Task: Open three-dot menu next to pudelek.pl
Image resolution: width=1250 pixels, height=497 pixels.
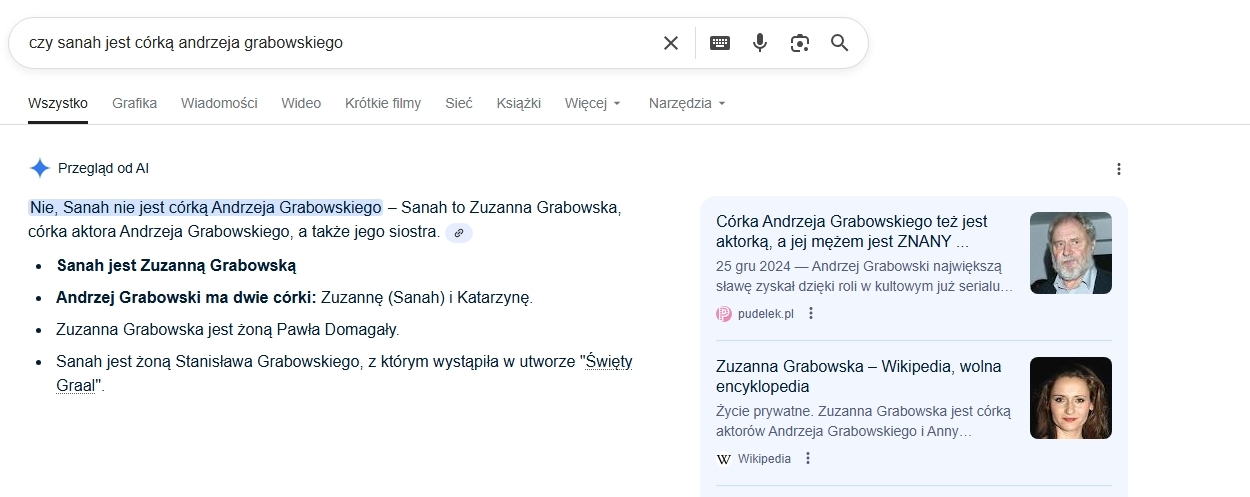Action: point(811,314)
